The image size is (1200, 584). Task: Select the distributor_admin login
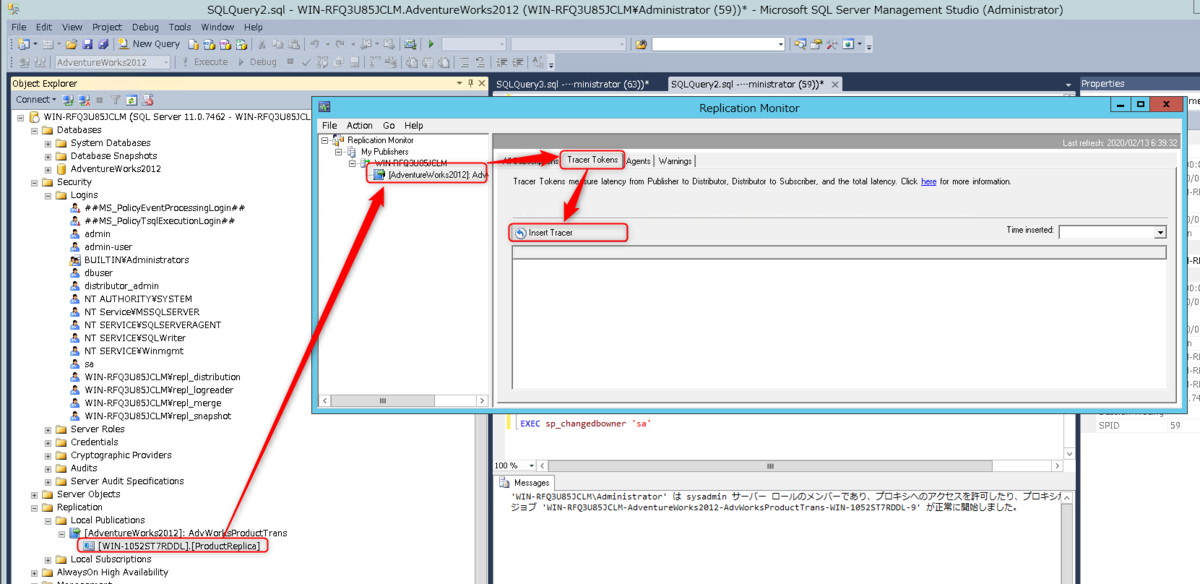pos(121,285)
